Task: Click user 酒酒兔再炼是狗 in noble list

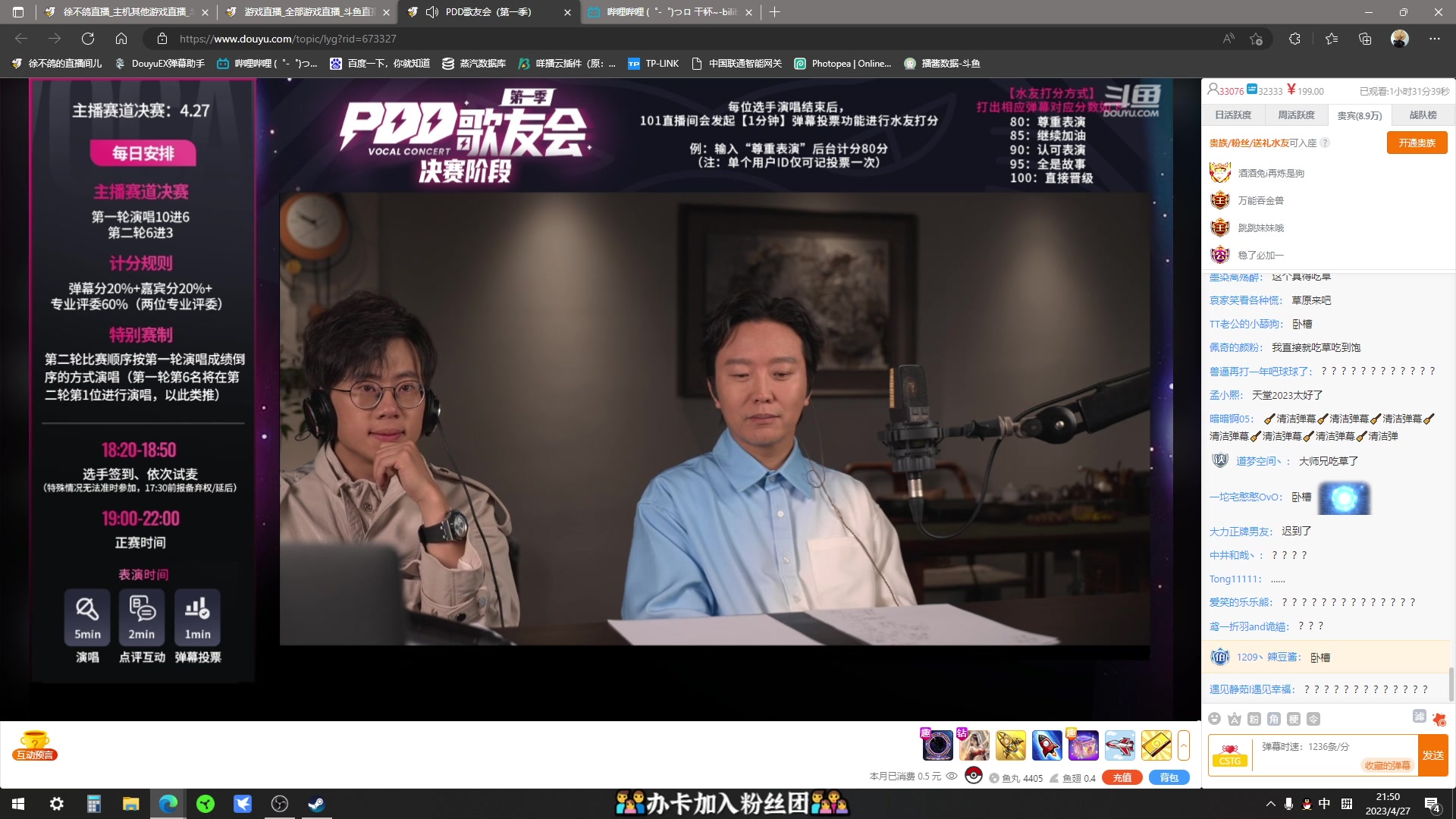Action: point(1271,174)
